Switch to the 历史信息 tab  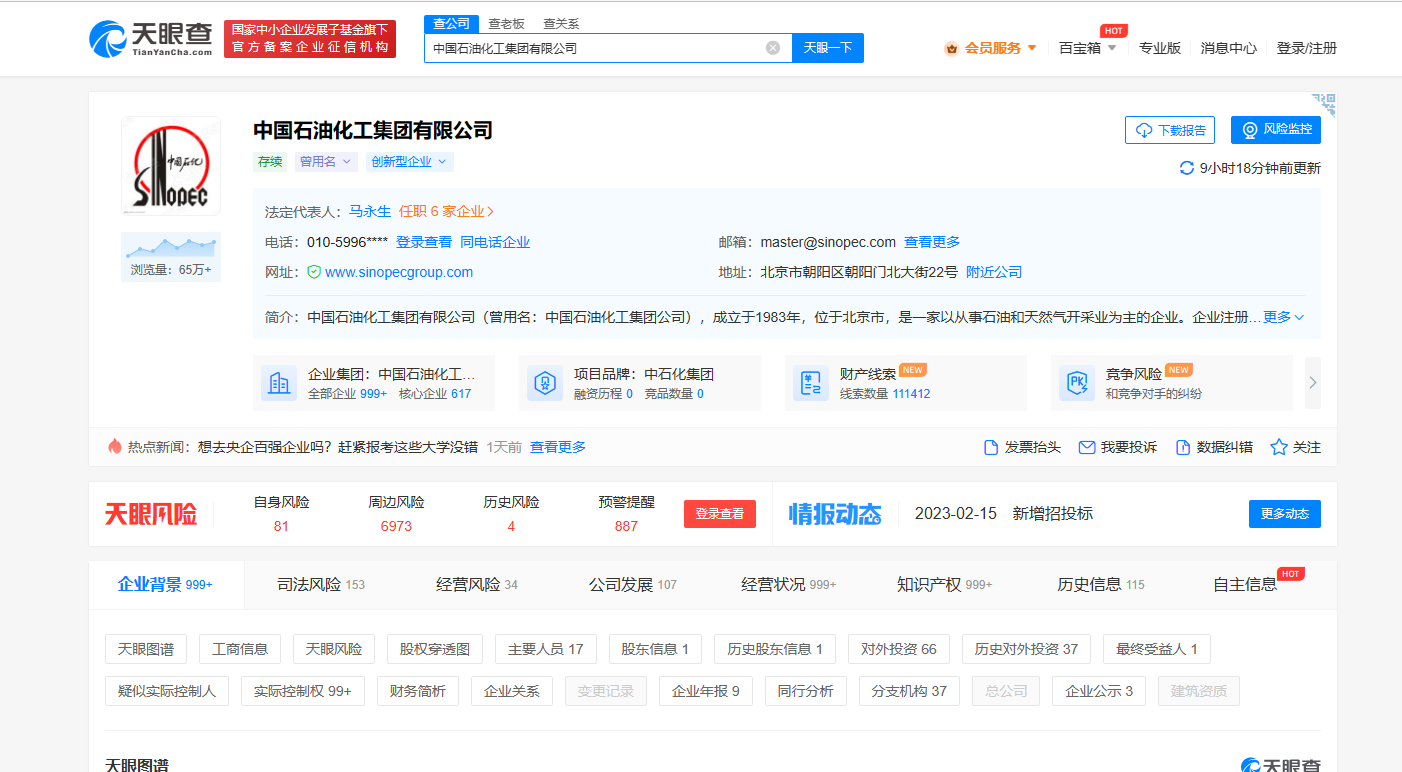[1101, 584]
